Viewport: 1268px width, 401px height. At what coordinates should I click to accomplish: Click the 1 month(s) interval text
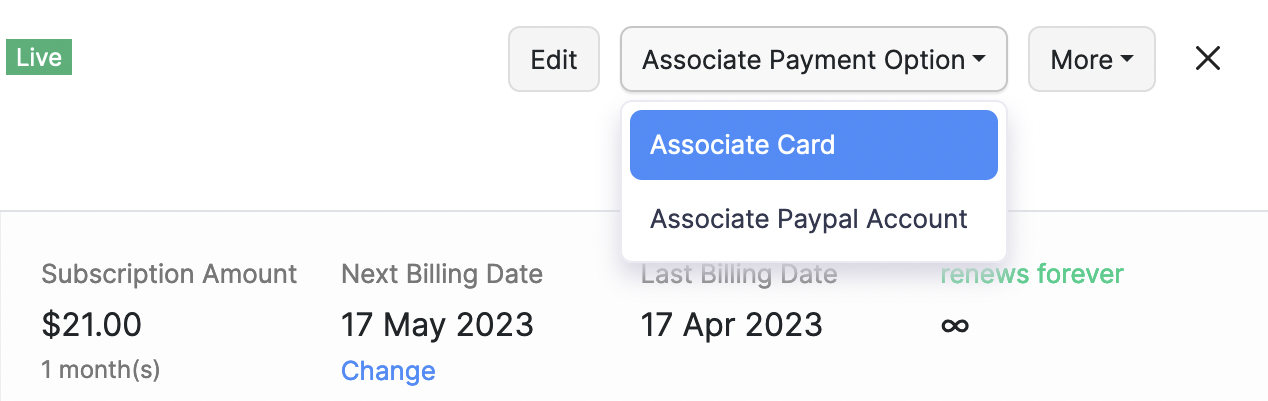(x=100, y=369)
